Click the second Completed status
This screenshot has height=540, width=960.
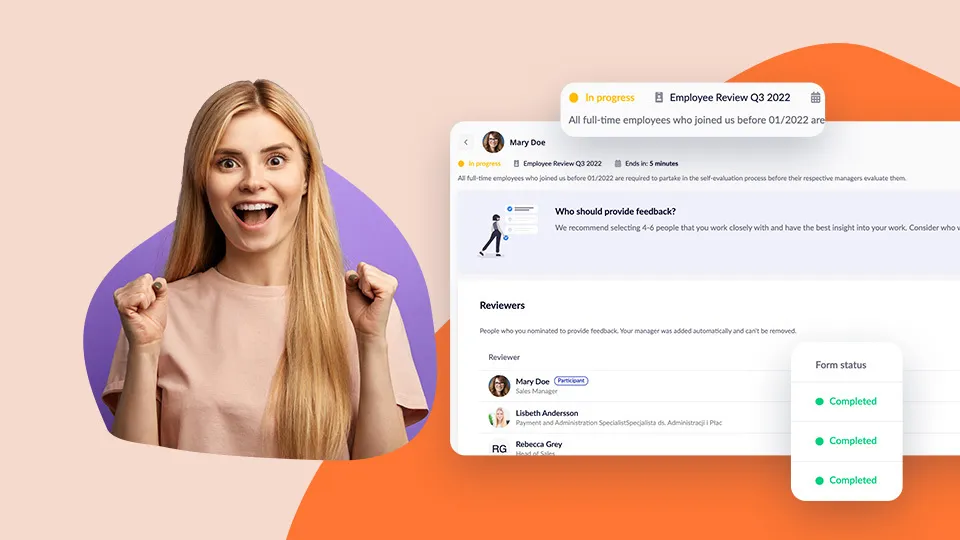pyautogui.click(x=845, y=441)
